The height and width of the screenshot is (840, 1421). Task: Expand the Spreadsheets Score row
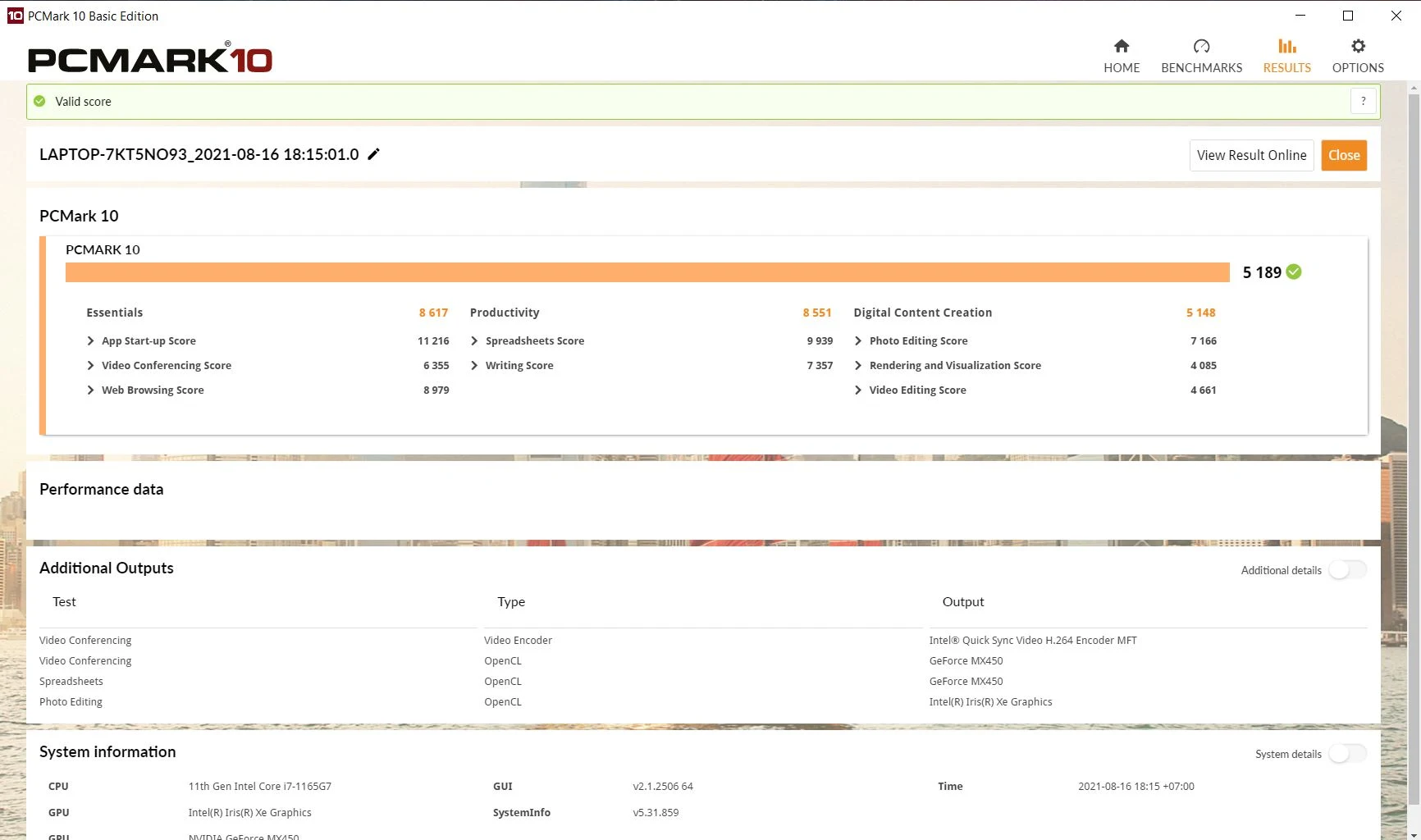click(x=474, y=340)
